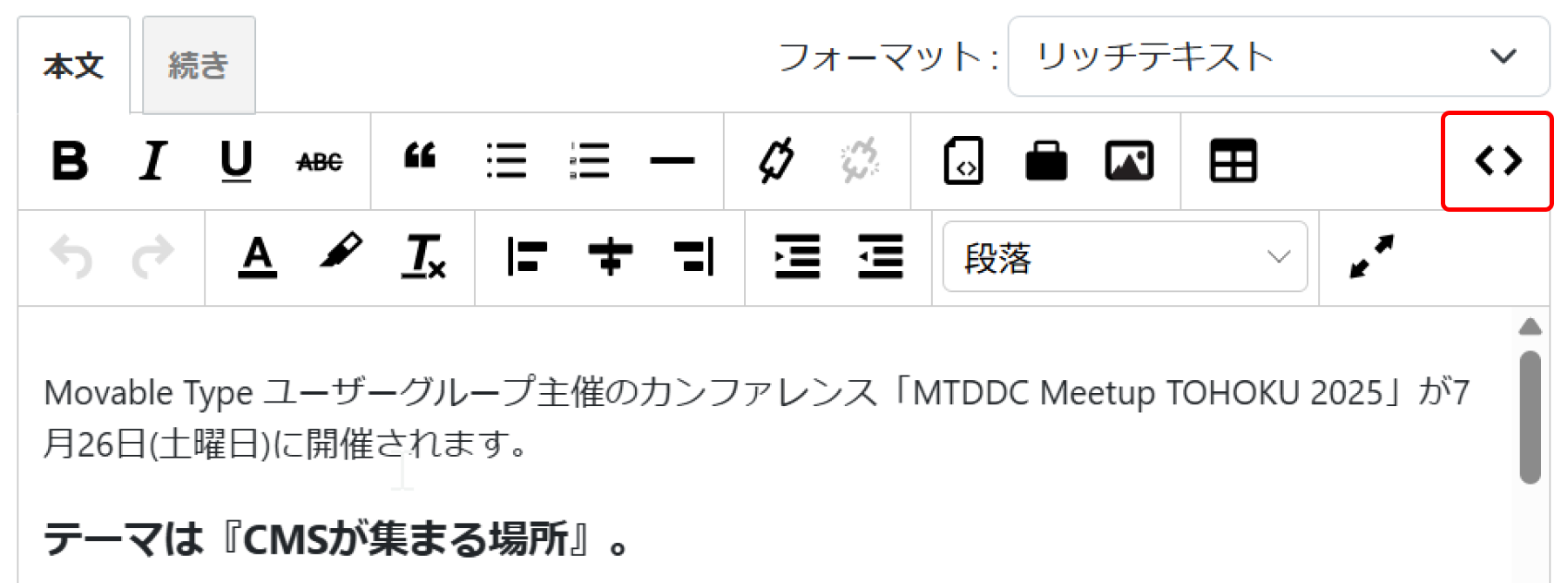Apply strikethrough with ABC icon

pos(320,161)
